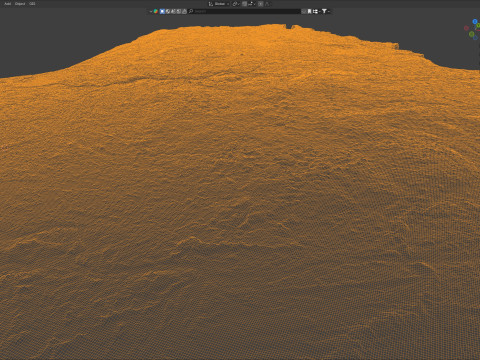The image size is (480, 360).
Task: Open the Object menu
Action: 20,4
